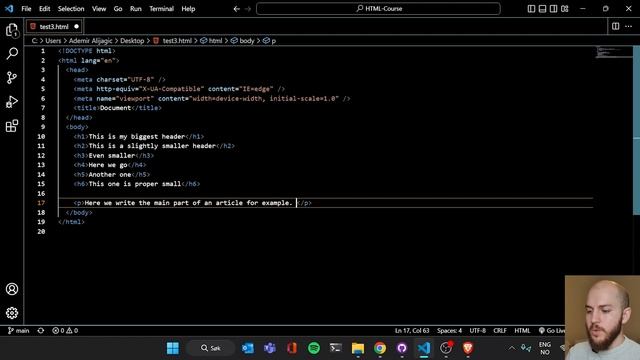Open Microsoft Teams from the taskbar
This screenshot has width=640, height=360.
click(270, 348)
